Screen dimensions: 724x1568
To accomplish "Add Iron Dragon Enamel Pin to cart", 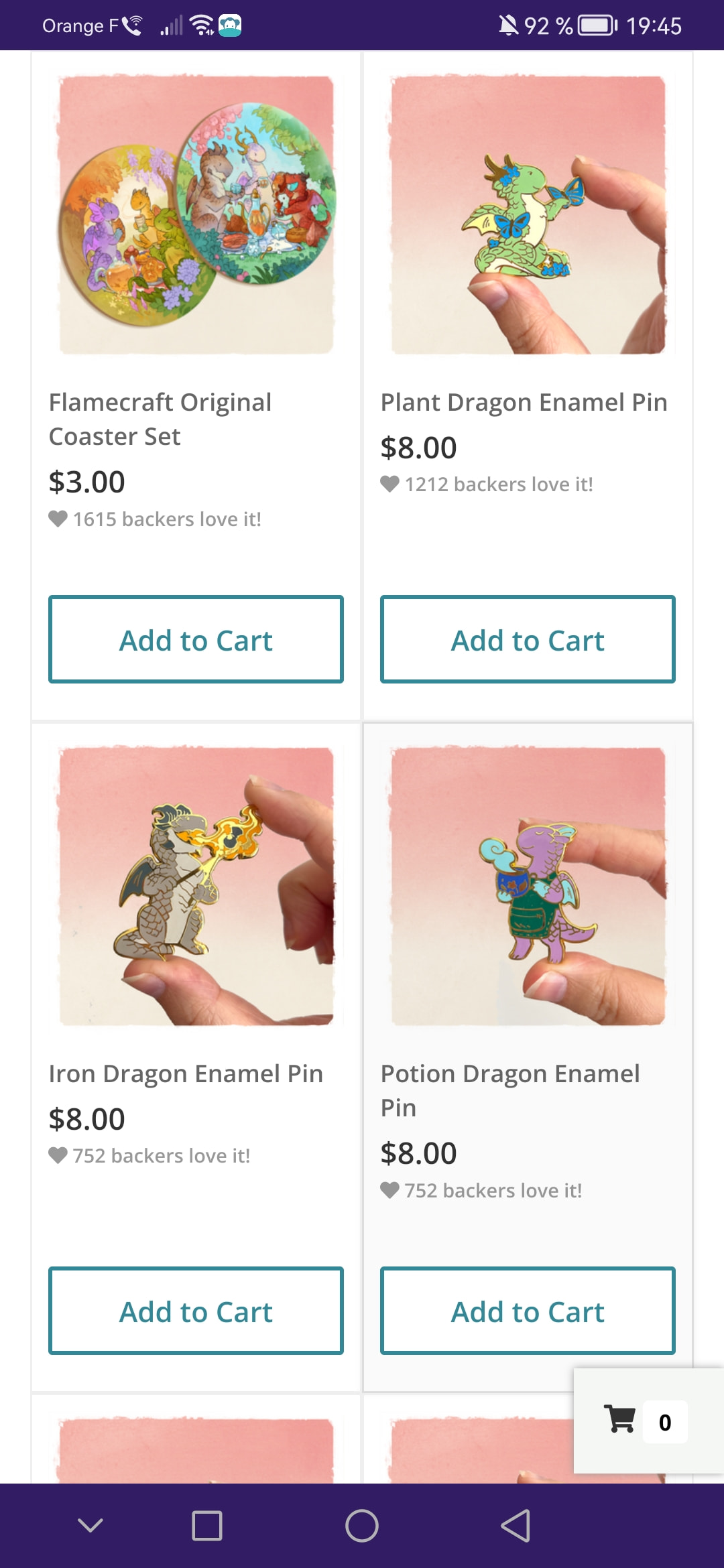I will point(196,1311).
